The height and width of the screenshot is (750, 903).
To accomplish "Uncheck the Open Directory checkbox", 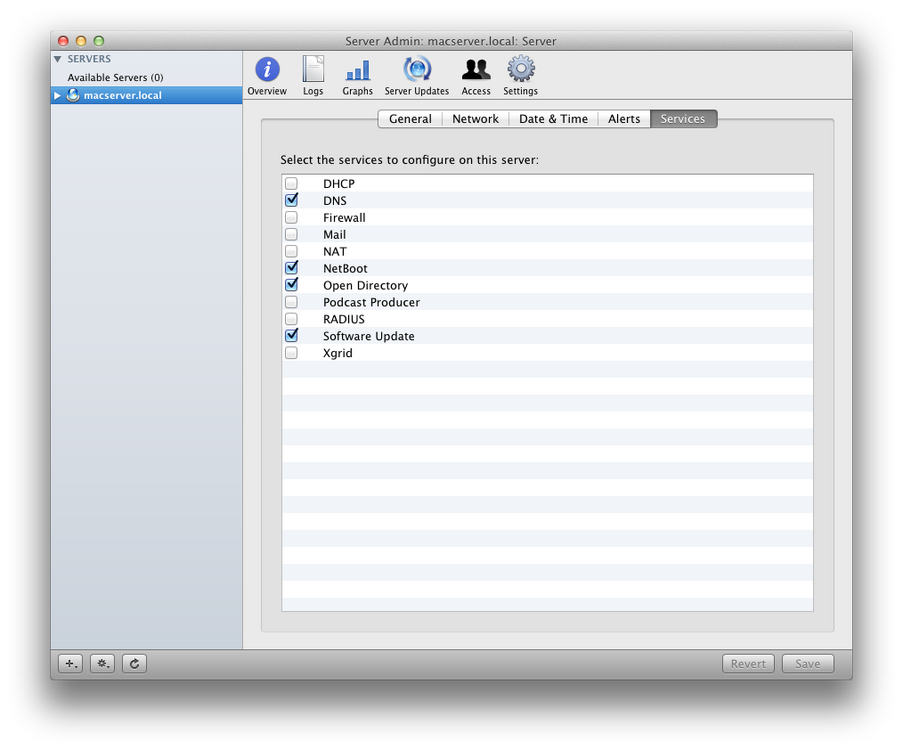I will tap(291, 285).
